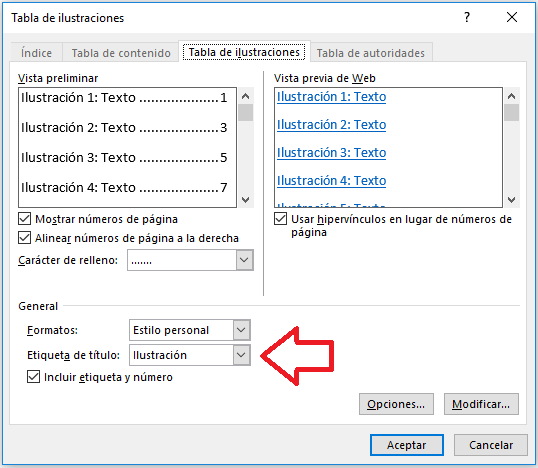Click the Modificar... button
This screenshot has width=538, height=468.
481,404
